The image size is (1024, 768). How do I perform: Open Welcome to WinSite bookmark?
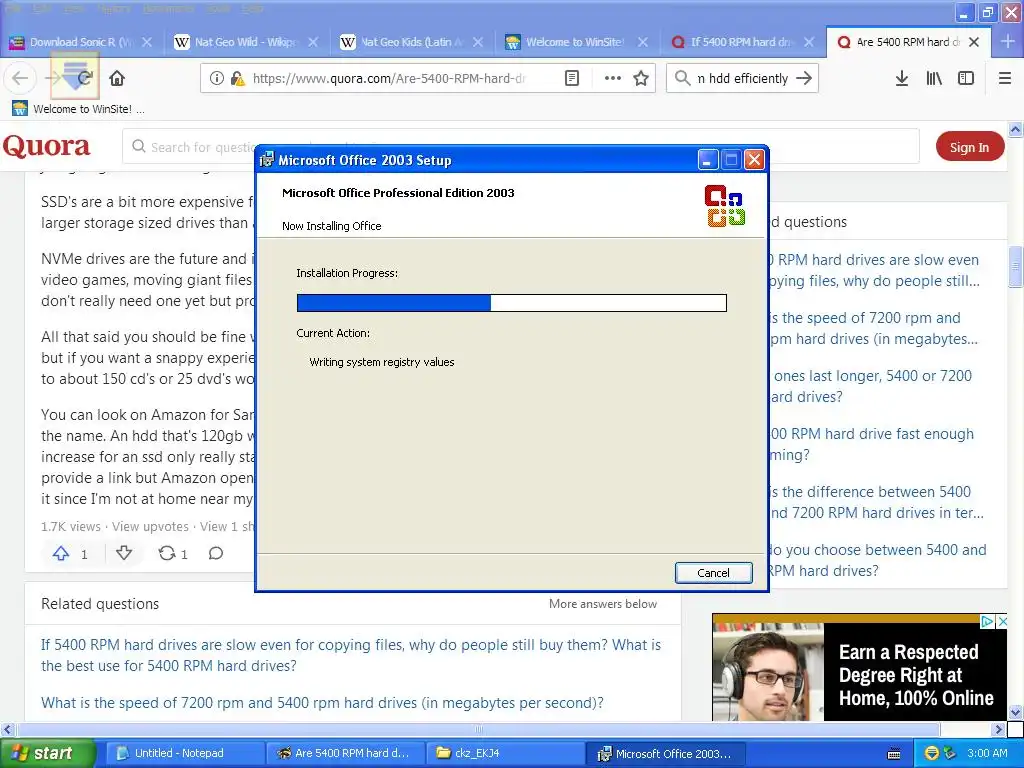point(78,109)
